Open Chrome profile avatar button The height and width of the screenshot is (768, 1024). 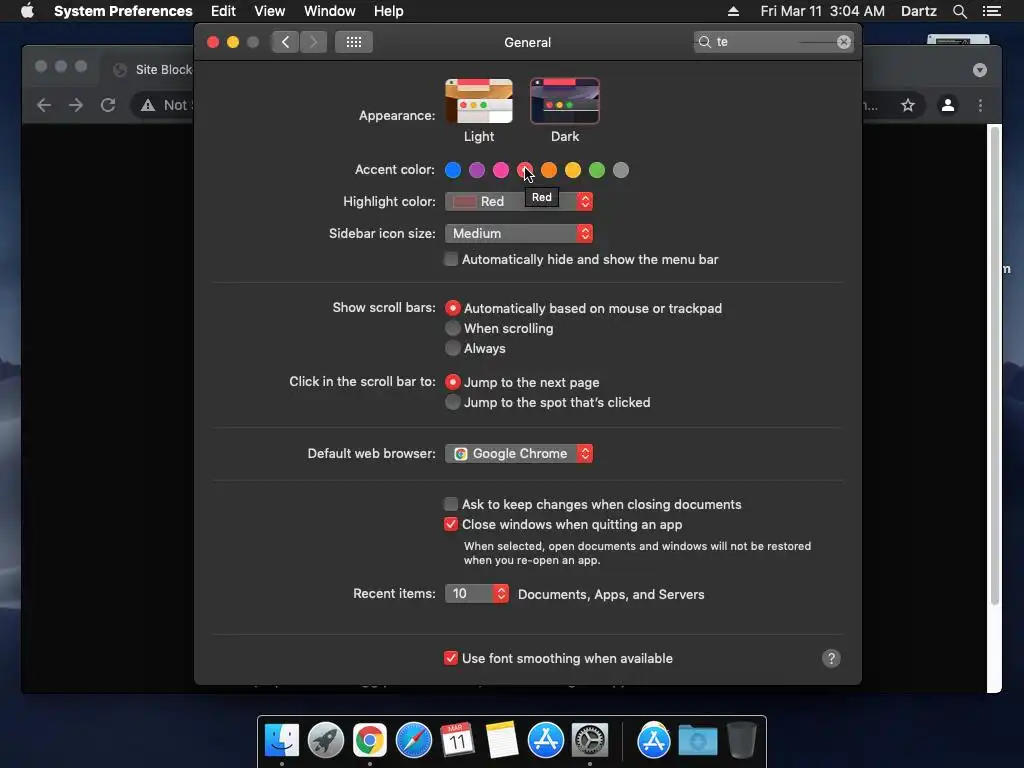coord(948,105)
